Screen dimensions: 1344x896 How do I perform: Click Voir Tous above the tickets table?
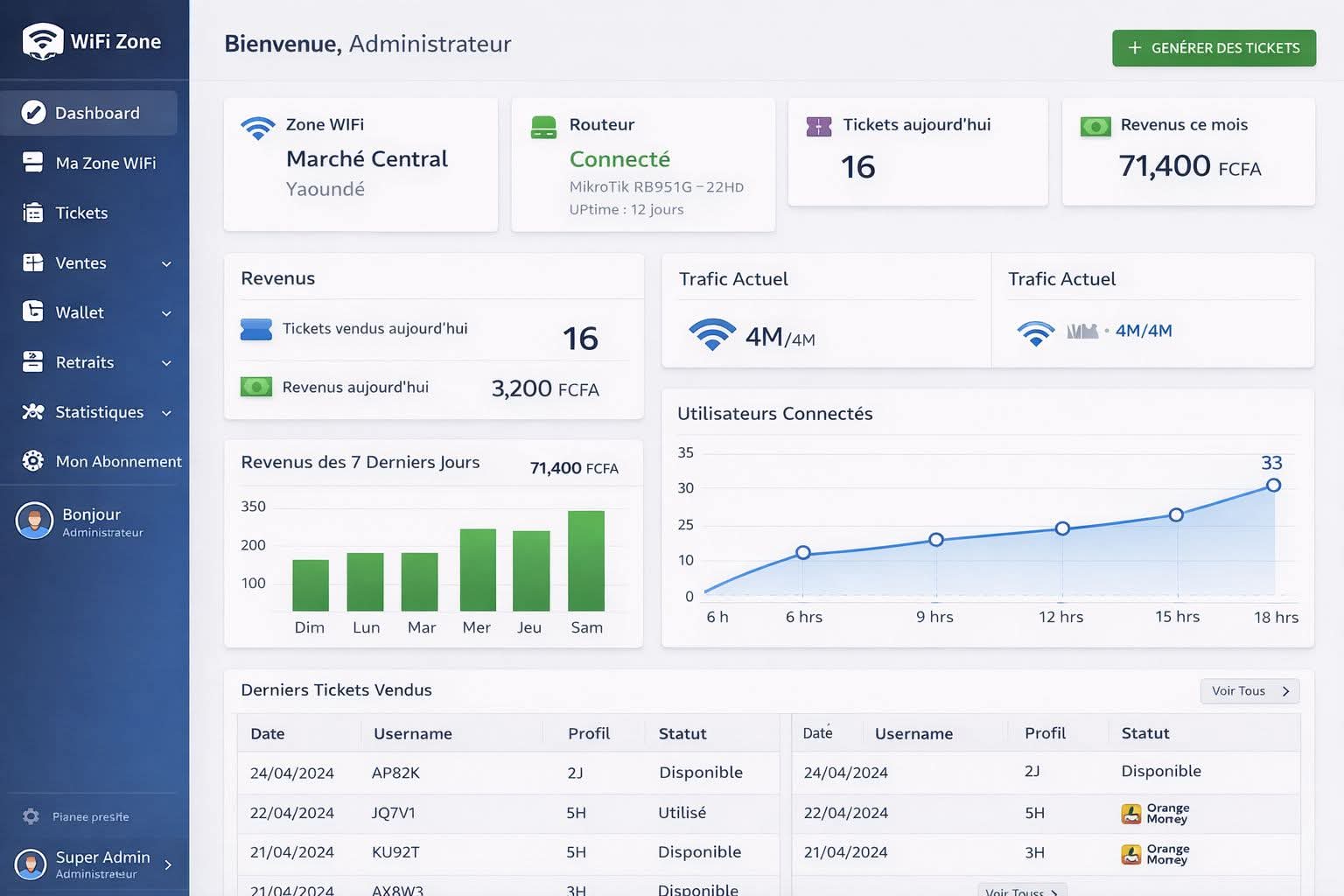pos(1249,690)
